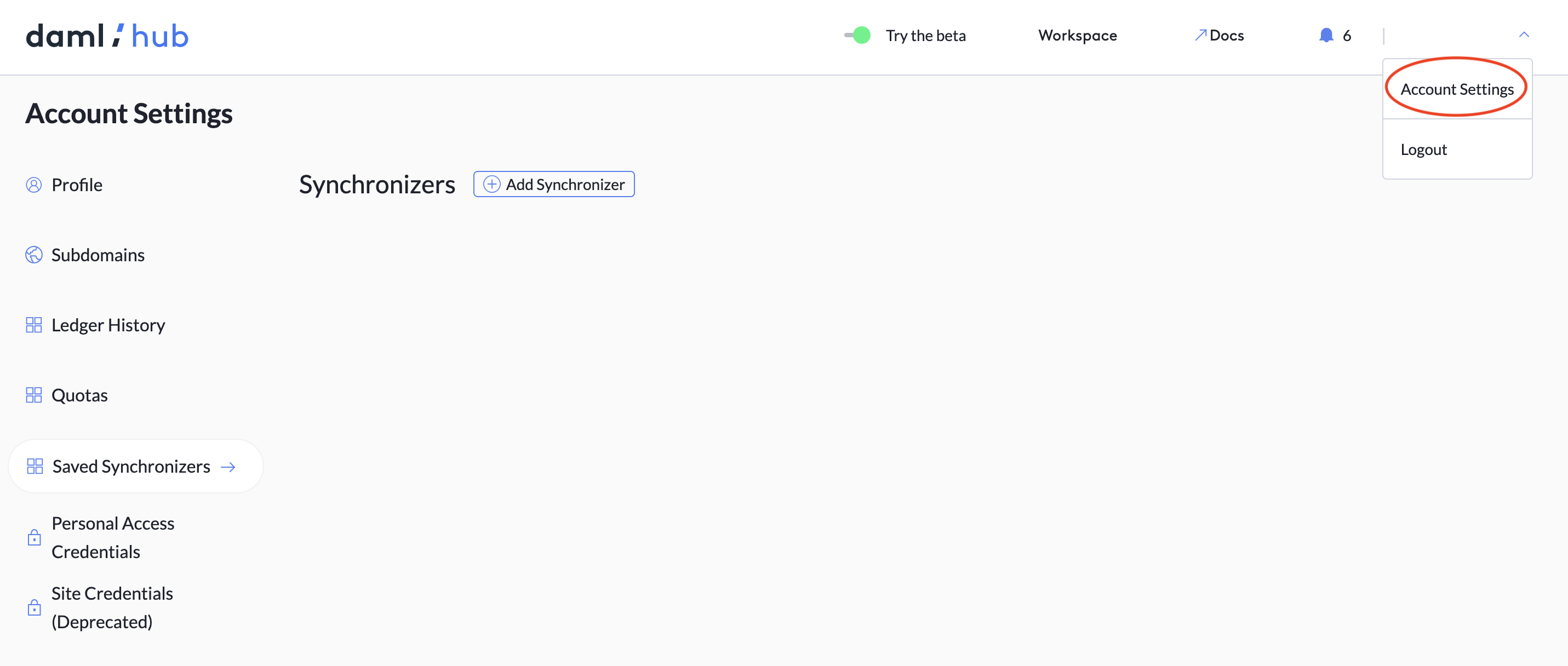The height and width of the screenshot is (666, 1568).
Task: Collapse the account menu with the chevron
Action: click(1524, 35)
